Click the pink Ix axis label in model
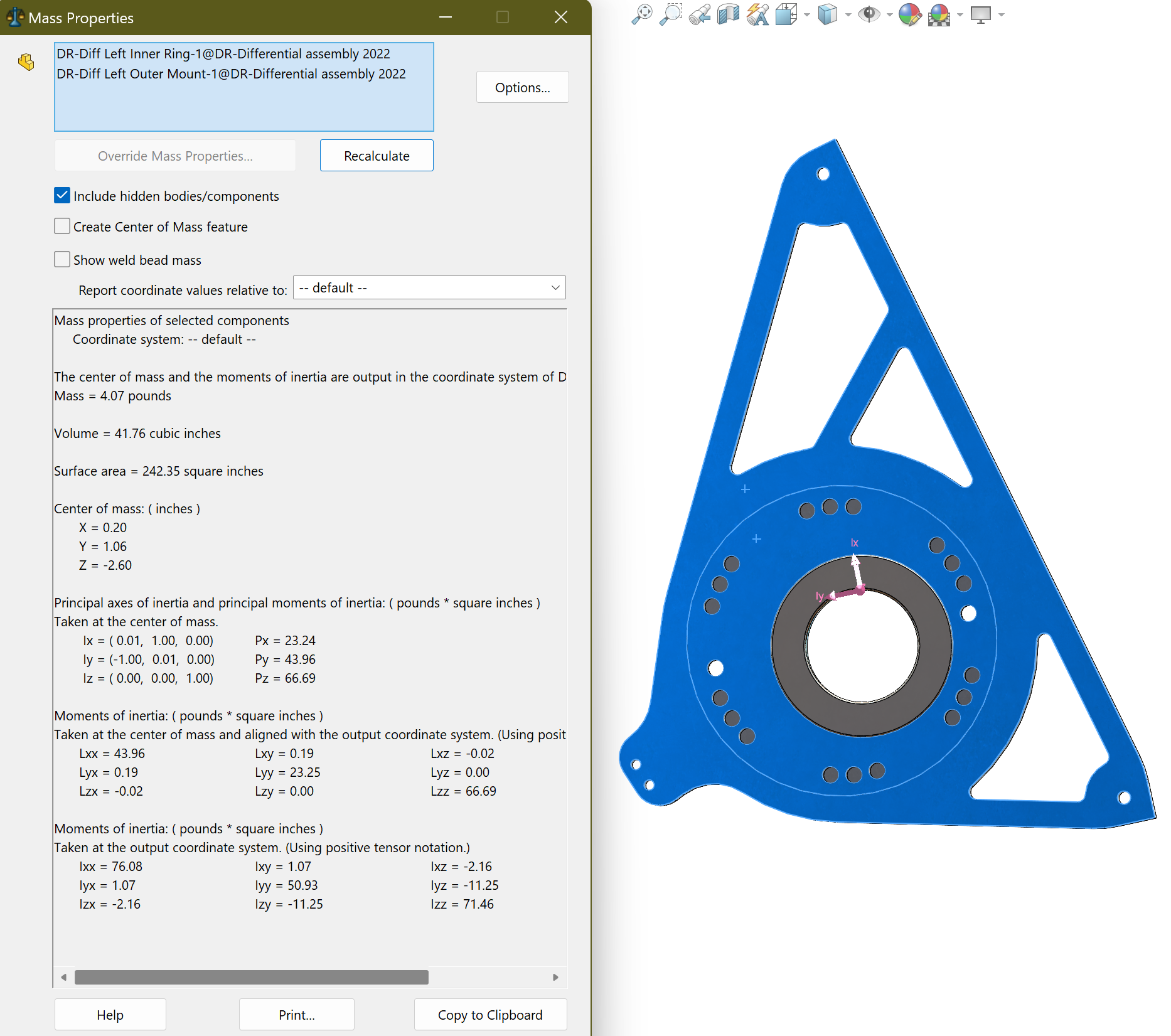The width and height of the screenshot is (1171, 1036). click(x=854, y=543)
